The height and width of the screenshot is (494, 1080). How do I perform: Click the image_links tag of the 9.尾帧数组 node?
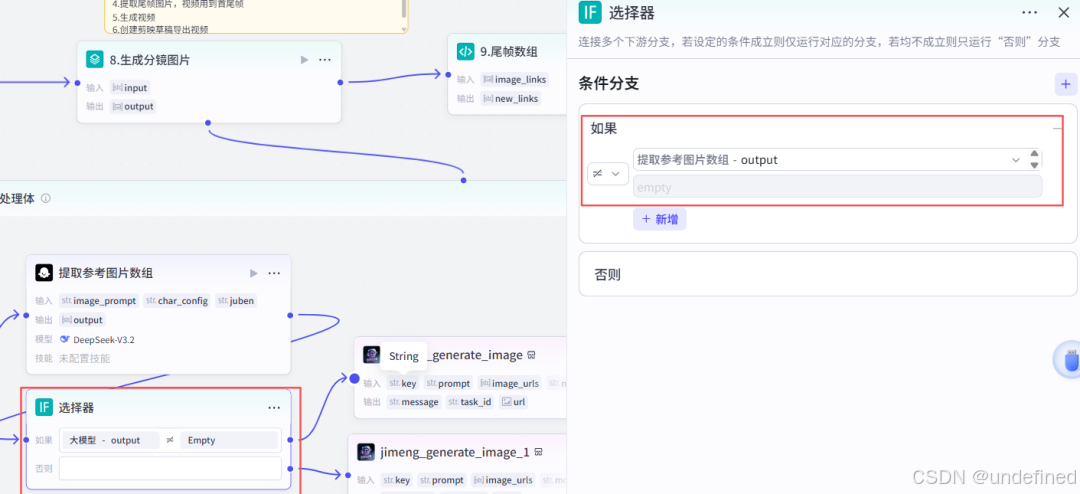coord(515,79)
